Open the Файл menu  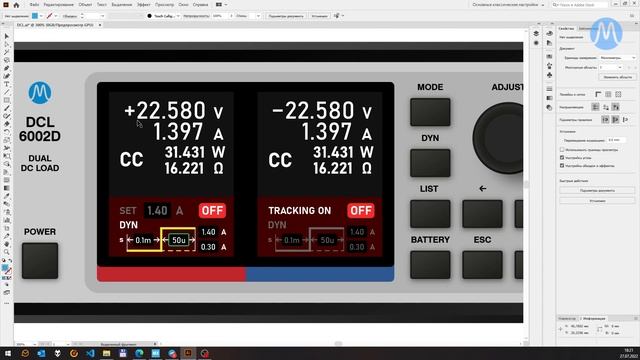(34, 5)
